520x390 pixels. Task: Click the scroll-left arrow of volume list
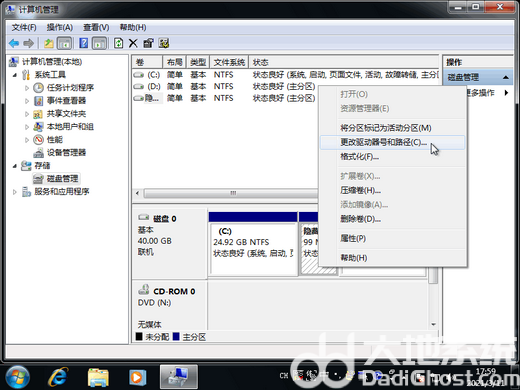pos(137,193)
